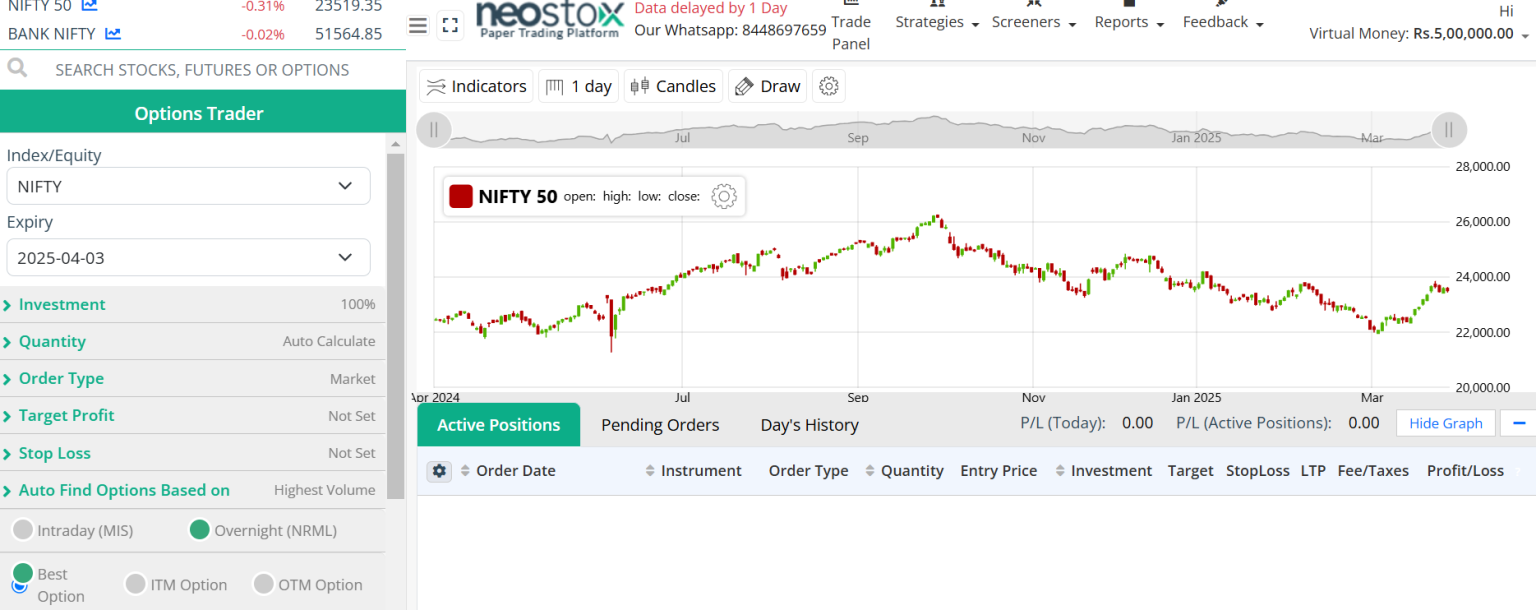Image resolution: width=1536 pixels, height=610 pixels.
Task: Click the NIFTY 50 legend settings gear
Action: (x=723, y=196)
